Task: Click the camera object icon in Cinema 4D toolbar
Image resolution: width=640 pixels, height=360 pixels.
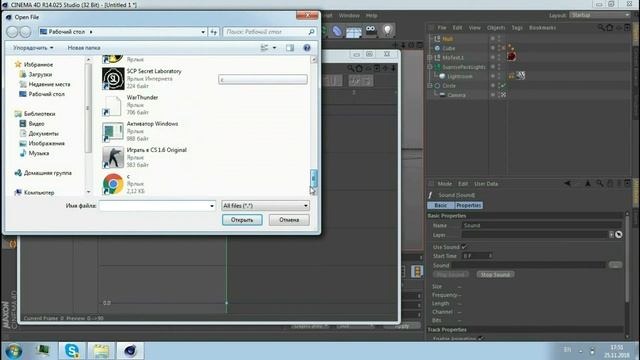Action: (x=371, y=31)
